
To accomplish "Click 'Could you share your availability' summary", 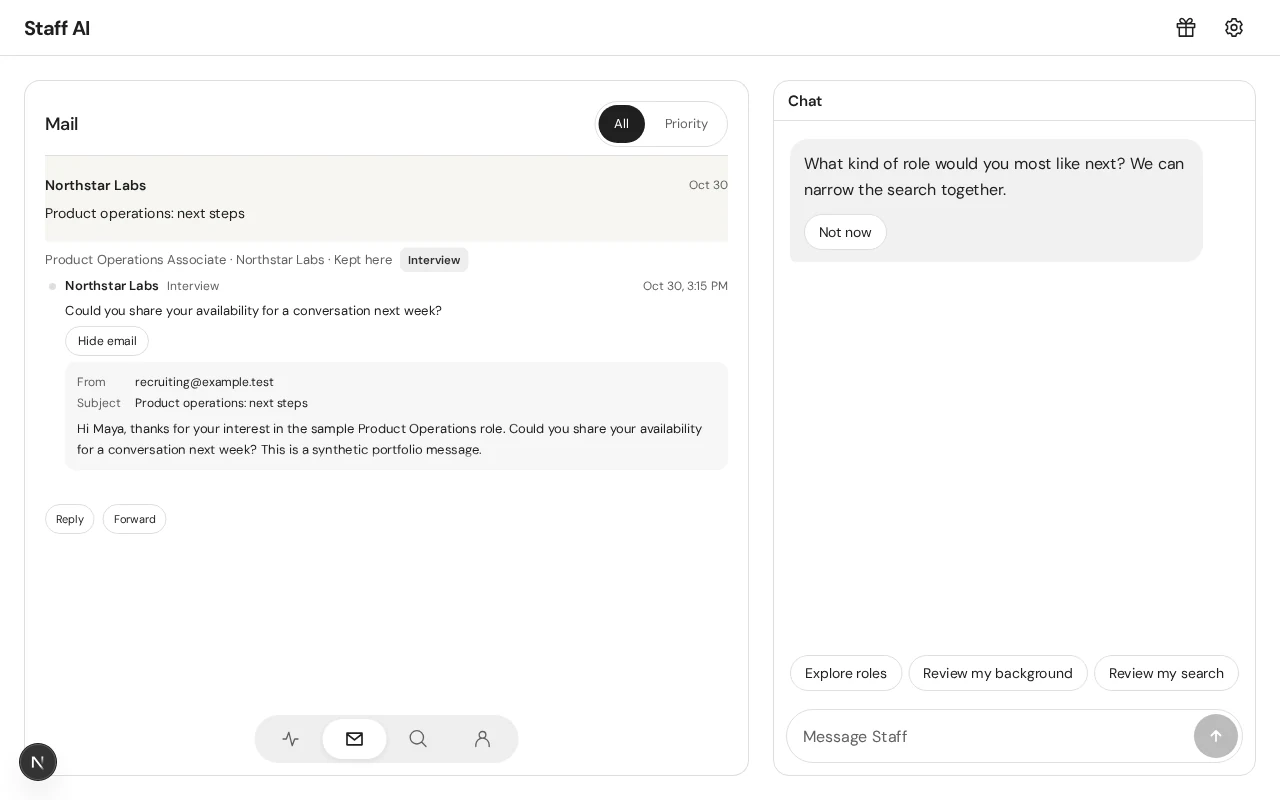I will [253, 311].
